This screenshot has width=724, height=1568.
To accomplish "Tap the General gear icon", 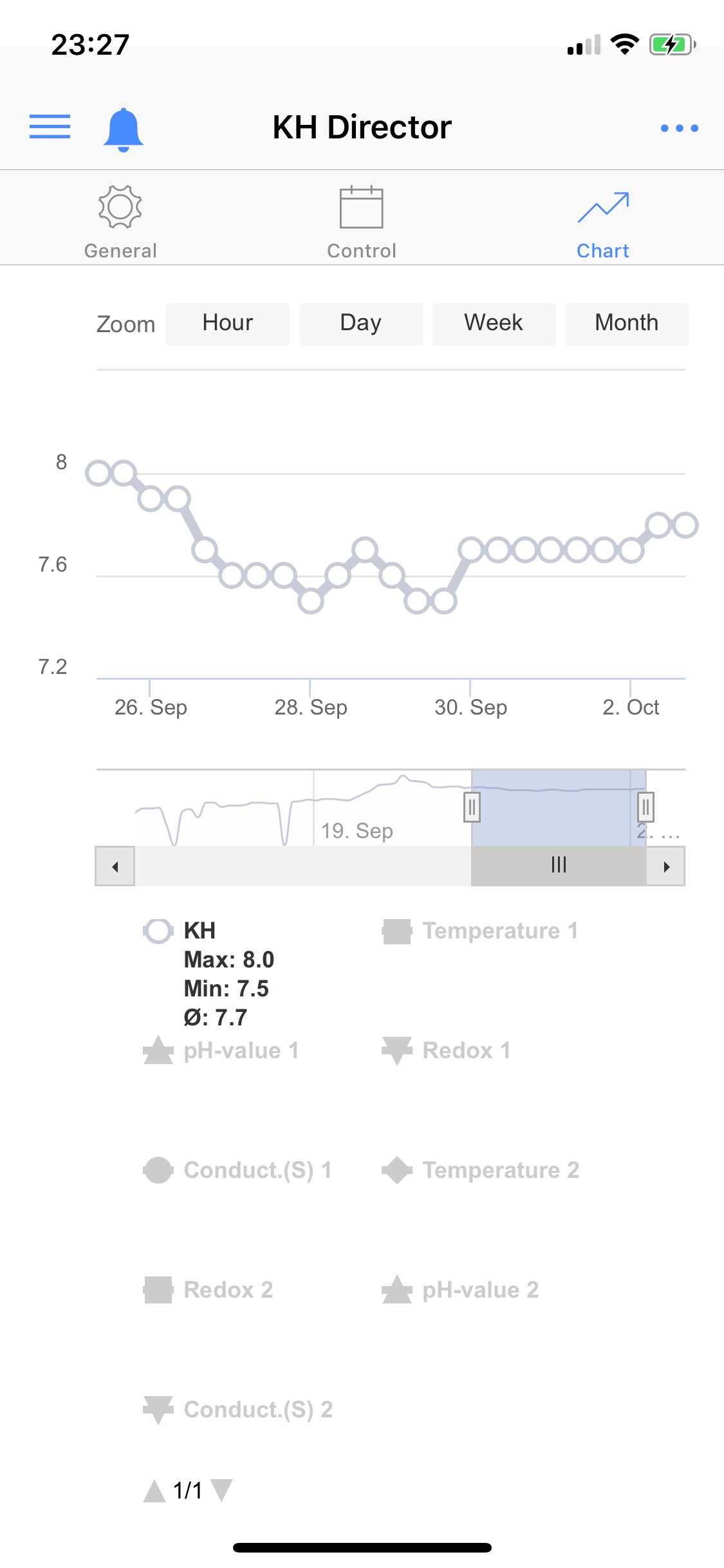I will point(120,207).
